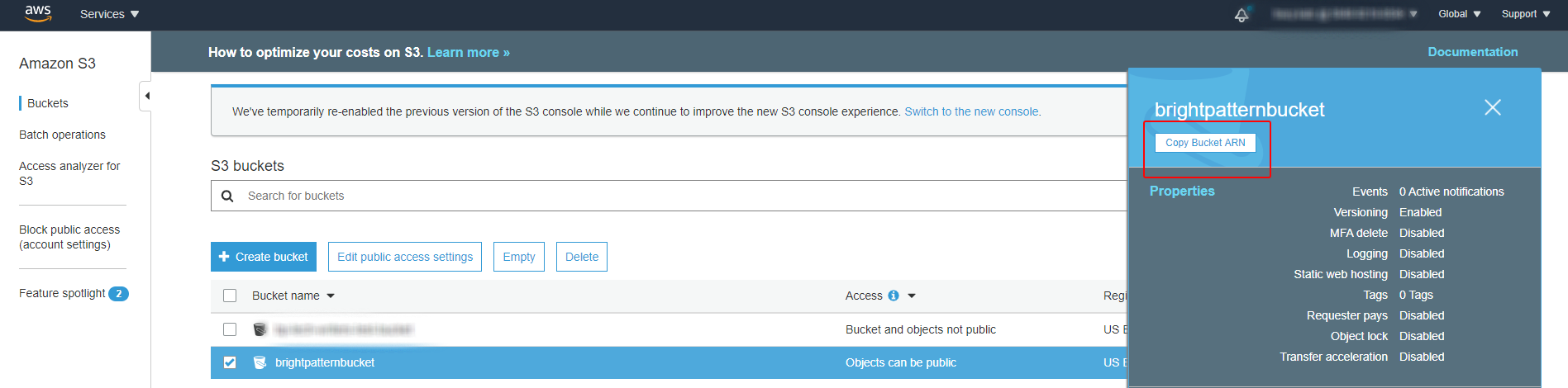
Task: Open the Support dropdown menu
Action: click(x=1526, y=14)
